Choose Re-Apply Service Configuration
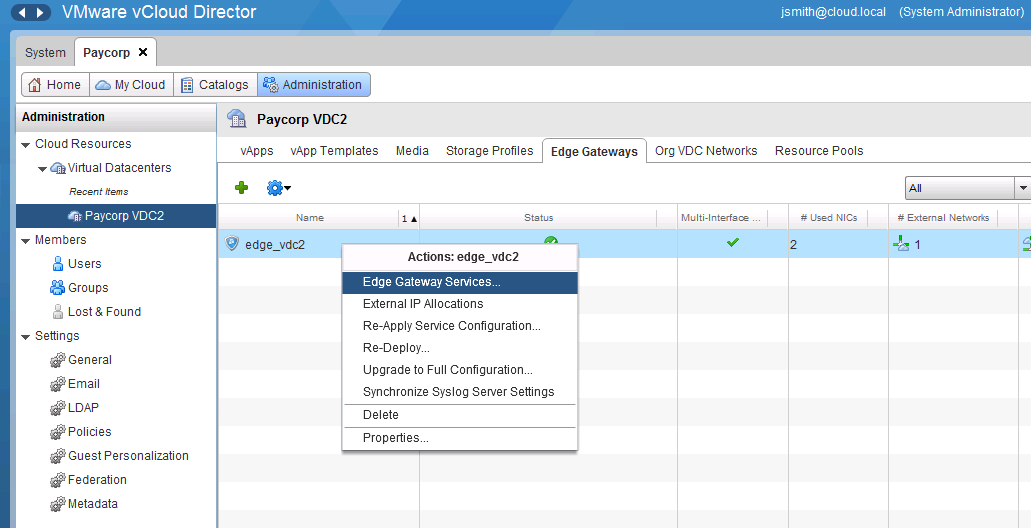1031x528 pixels. [x=460, y=326]
